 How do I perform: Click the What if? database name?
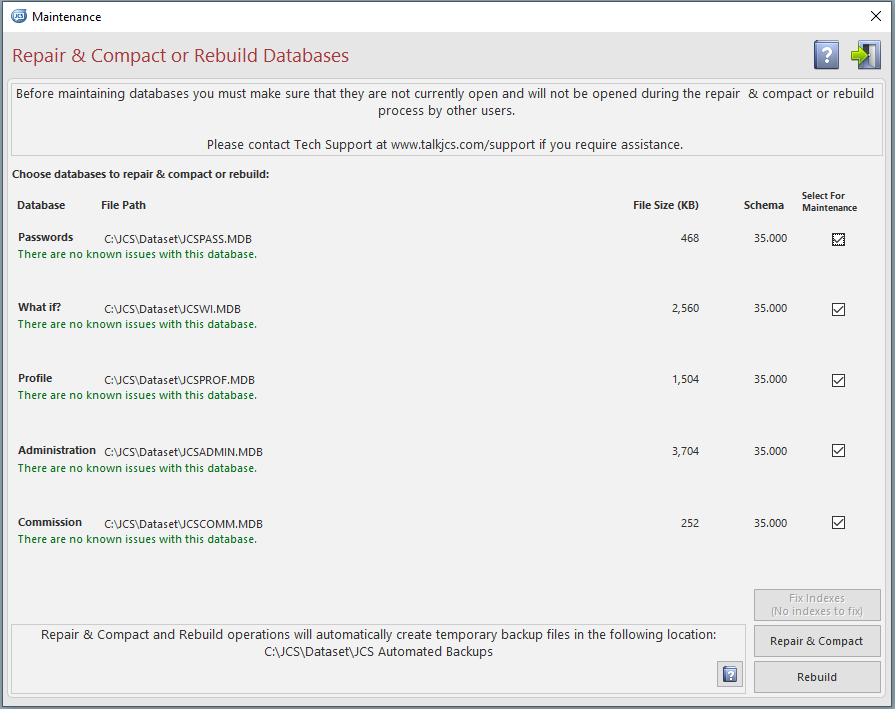click(39, 307)
